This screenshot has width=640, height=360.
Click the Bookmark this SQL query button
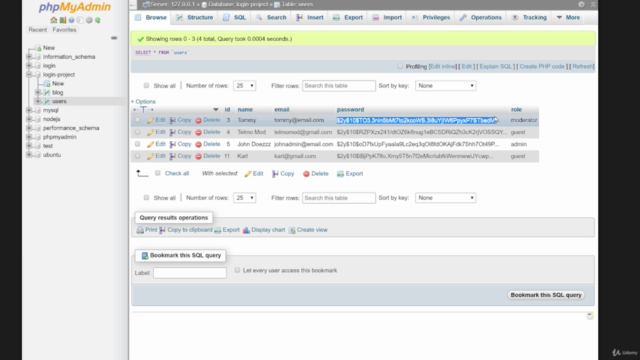(546, 295)
